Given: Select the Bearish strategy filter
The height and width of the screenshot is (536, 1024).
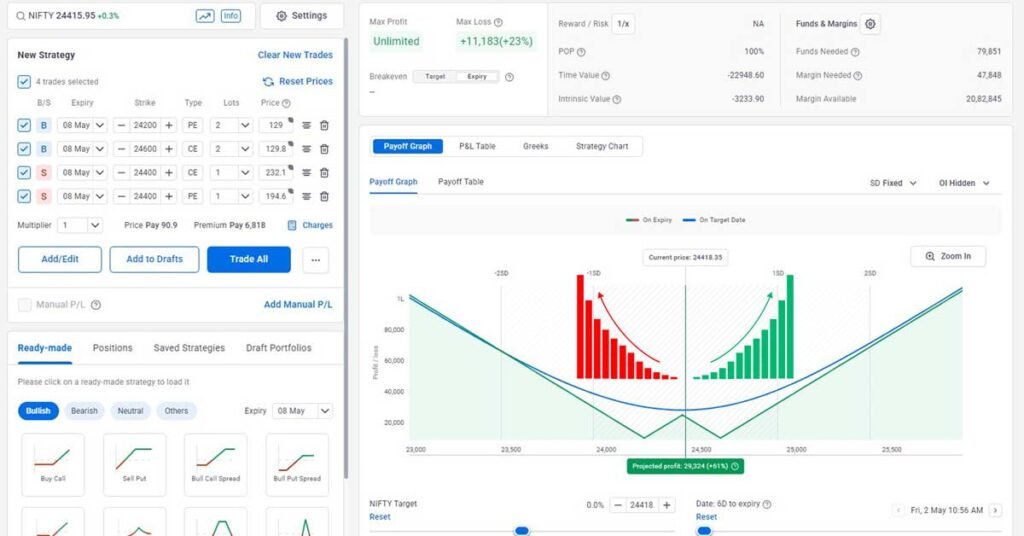Looking at the screenshot, I should point(84,411).
